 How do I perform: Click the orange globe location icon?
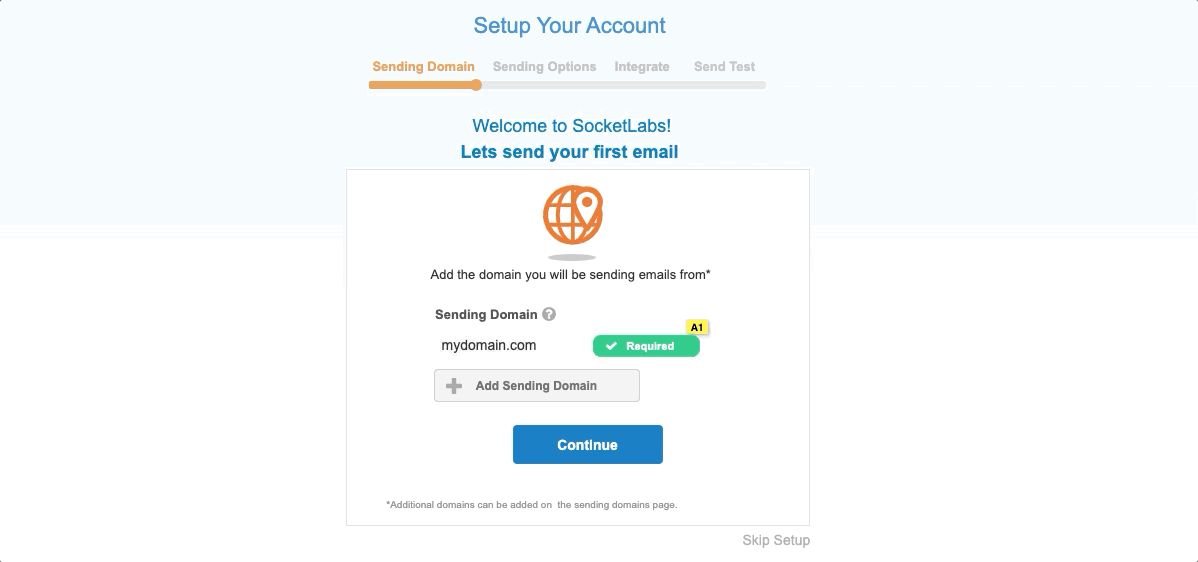tap(573, 215)
